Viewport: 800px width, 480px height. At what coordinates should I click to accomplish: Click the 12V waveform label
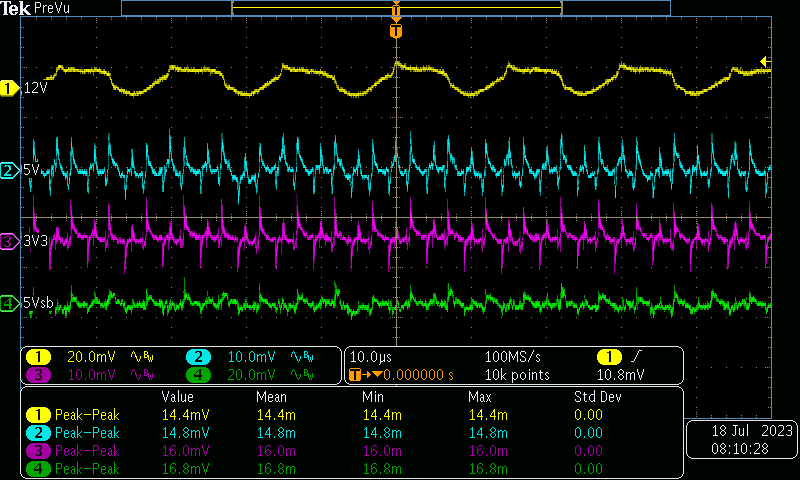(36, 88)
